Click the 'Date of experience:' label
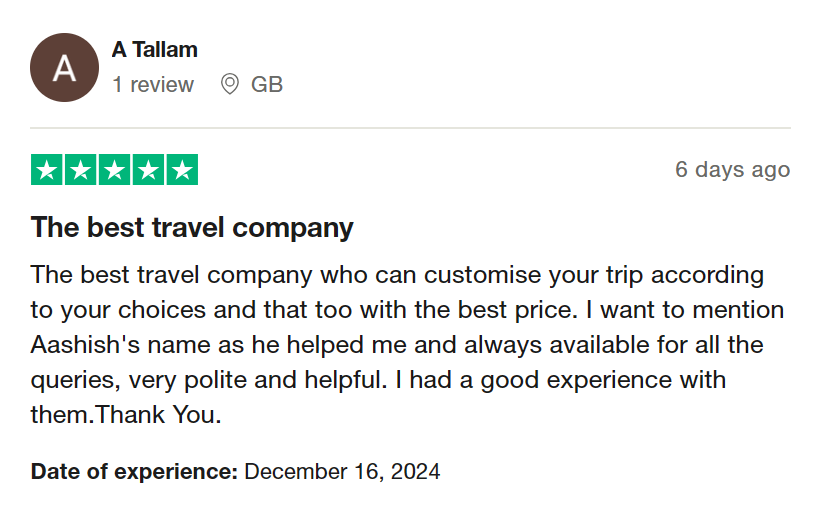The width and height of the screenshot is (818, 507). point(134,471)
